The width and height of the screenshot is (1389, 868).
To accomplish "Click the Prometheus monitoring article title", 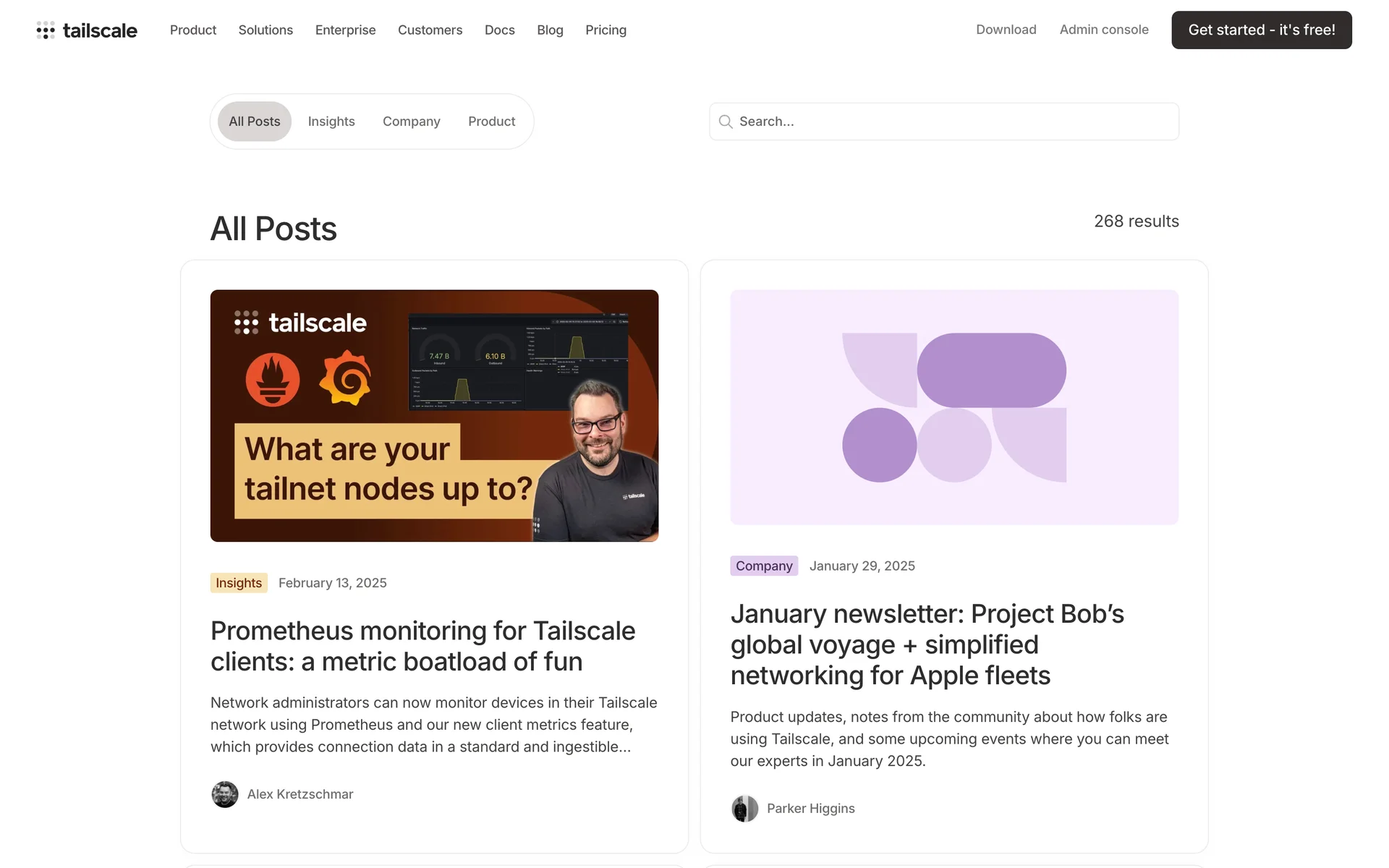I will (422, 646).
